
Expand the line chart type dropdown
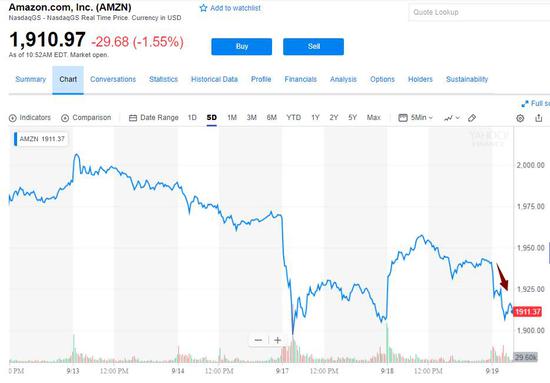[451, 118]
